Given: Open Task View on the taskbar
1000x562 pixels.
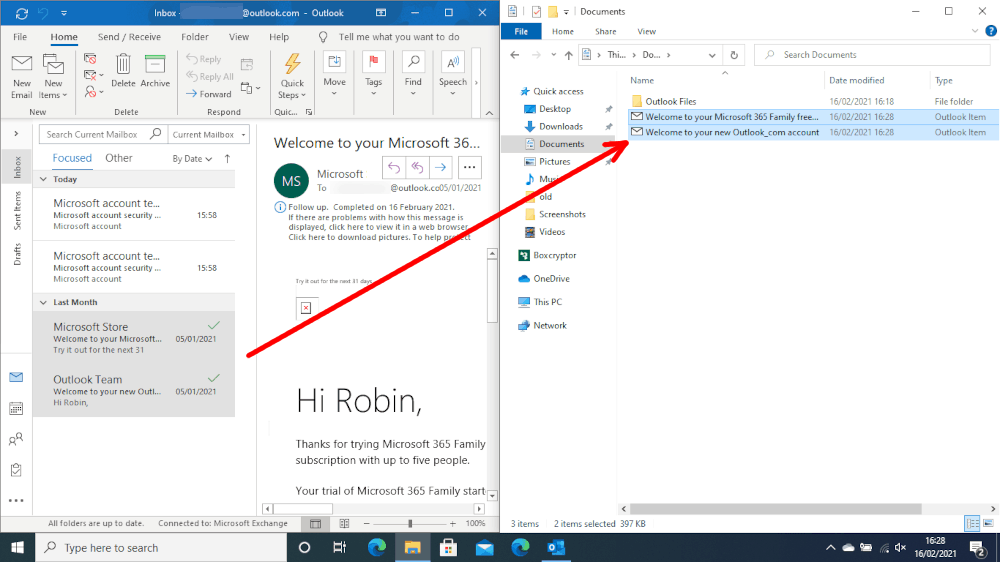Looking at the screenshot, I should click(x=339, y=547).
